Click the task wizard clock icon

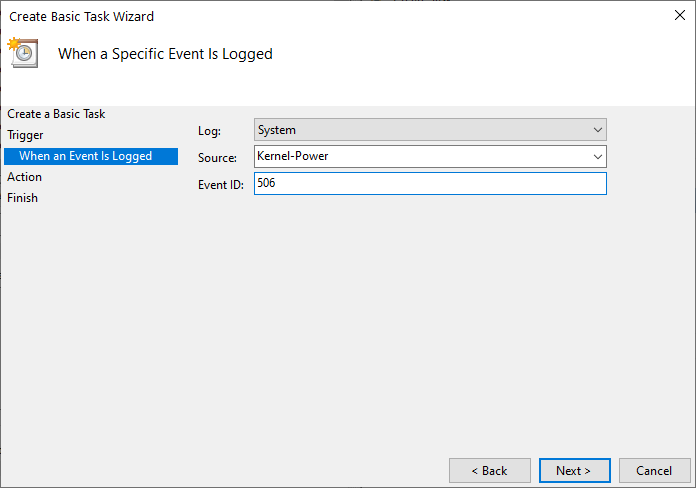(x=23, y=53)
